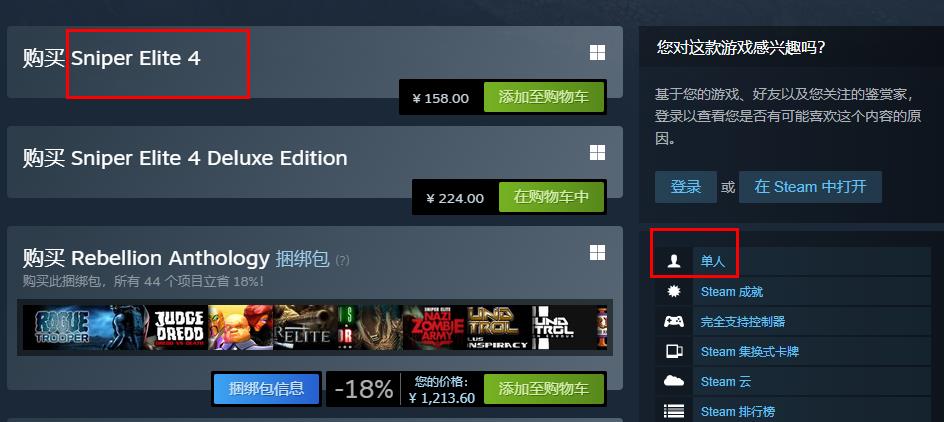Click Windows icon on Sniper Elite 4 purchase box
This screenshot has height=422, width=944.
597,53
